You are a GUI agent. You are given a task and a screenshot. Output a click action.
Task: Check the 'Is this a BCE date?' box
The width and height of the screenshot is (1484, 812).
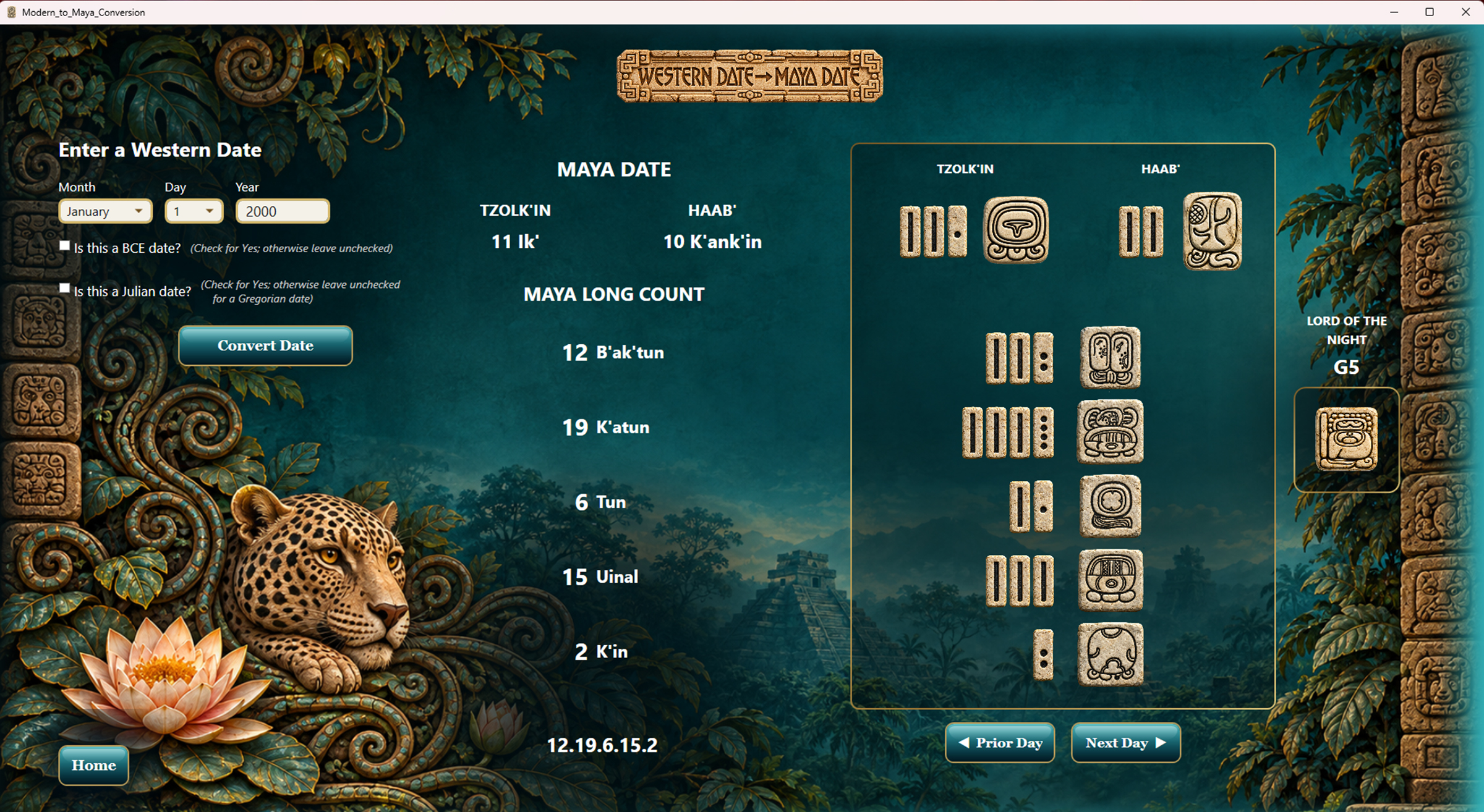click(64, 246)
